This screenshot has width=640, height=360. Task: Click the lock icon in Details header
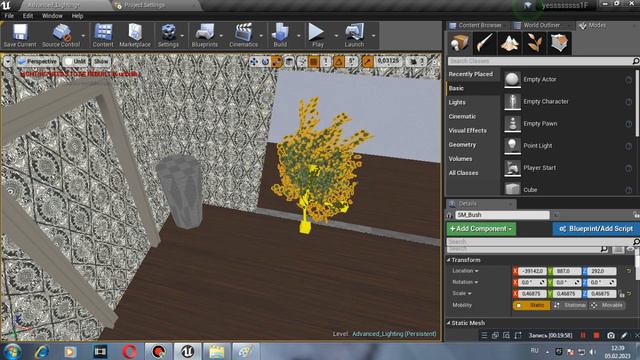click(636, 214)
